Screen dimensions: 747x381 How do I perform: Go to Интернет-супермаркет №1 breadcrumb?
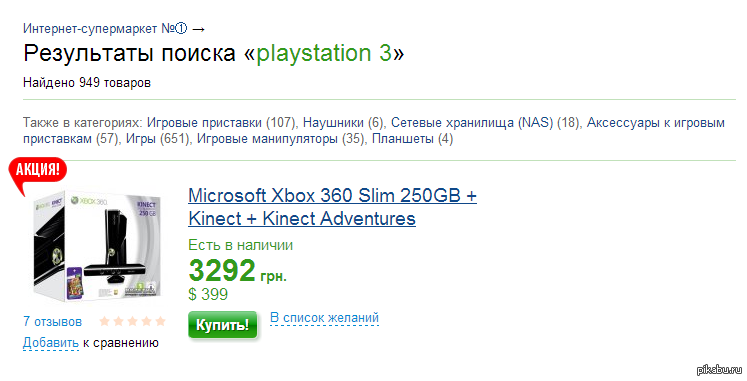pos(105,29)
